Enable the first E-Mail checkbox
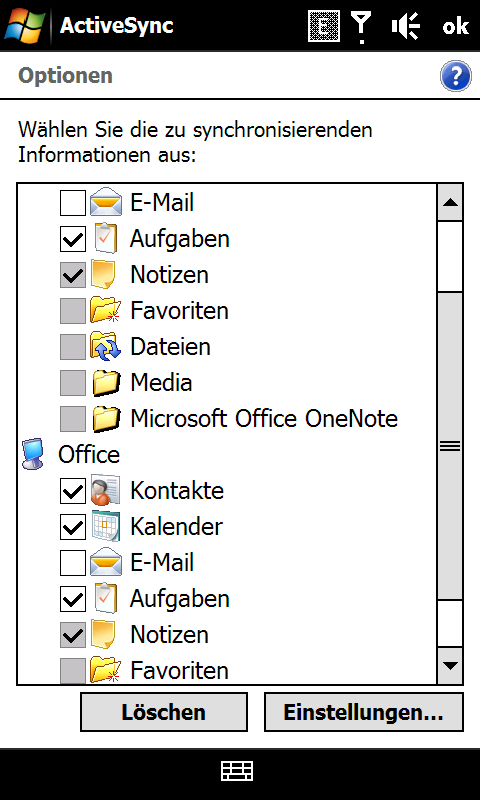 [x=73, y=203]
